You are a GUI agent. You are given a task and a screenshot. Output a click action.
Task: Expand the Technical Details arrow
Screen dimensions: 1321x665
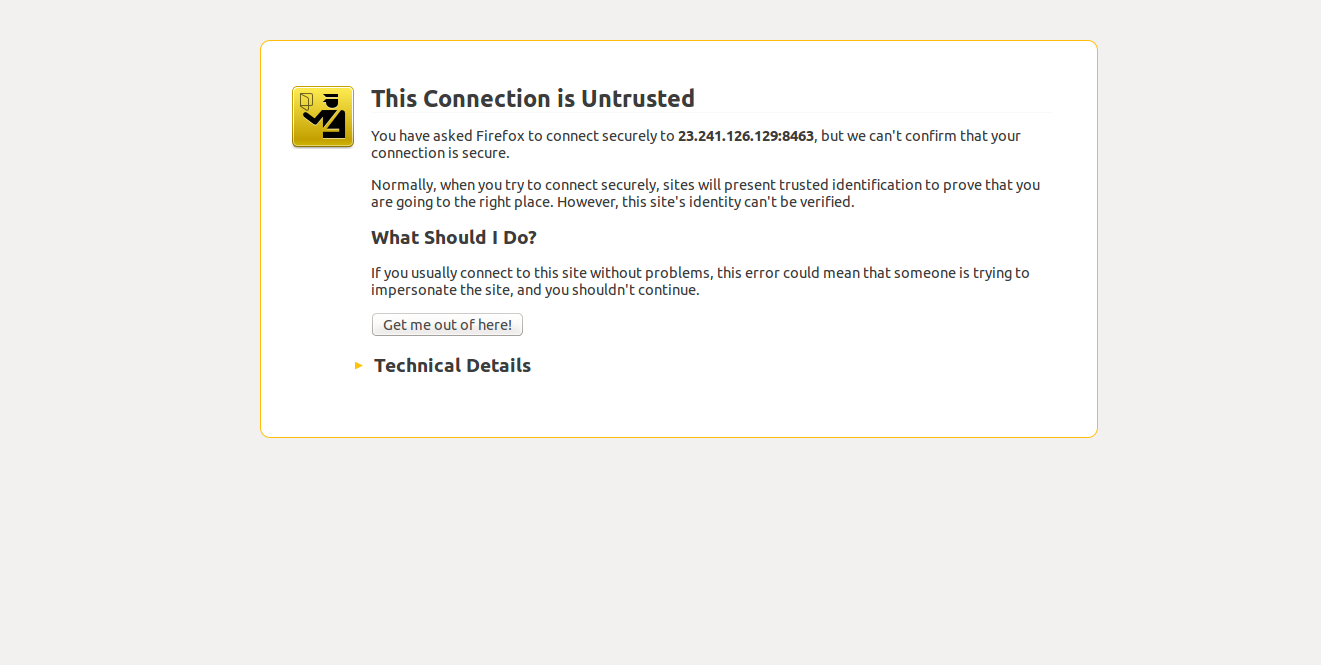tap(359, 366)
